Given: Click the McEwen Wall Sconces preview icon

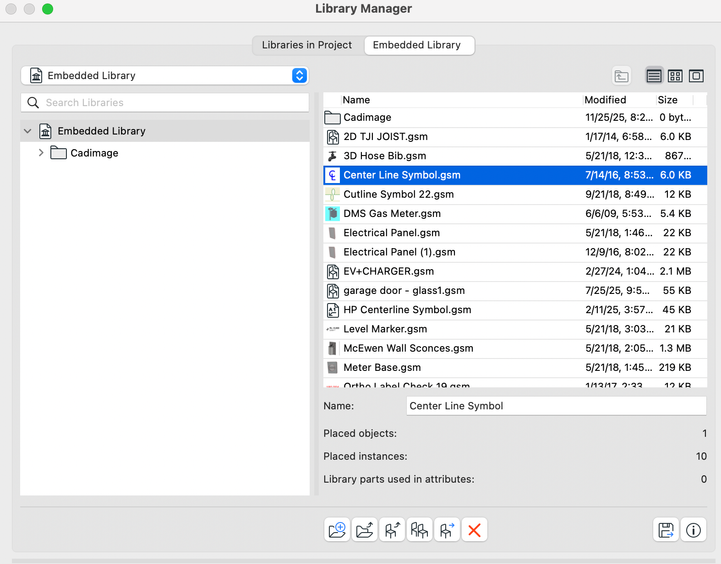Looking at the screenshot, I should coord(332,348).
